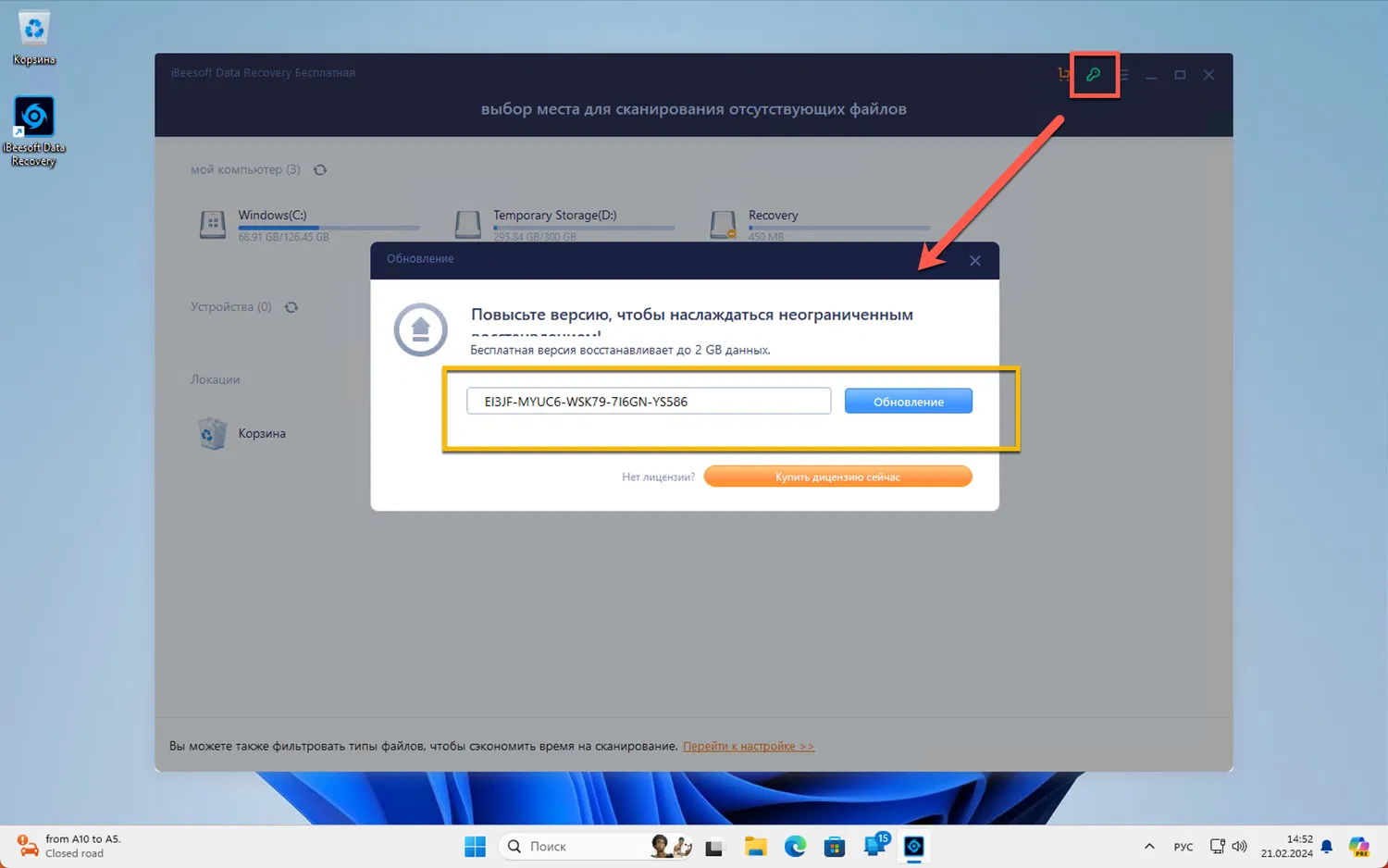
Task: Click the taskbar Поиск search box
Action: pos(597,847)
